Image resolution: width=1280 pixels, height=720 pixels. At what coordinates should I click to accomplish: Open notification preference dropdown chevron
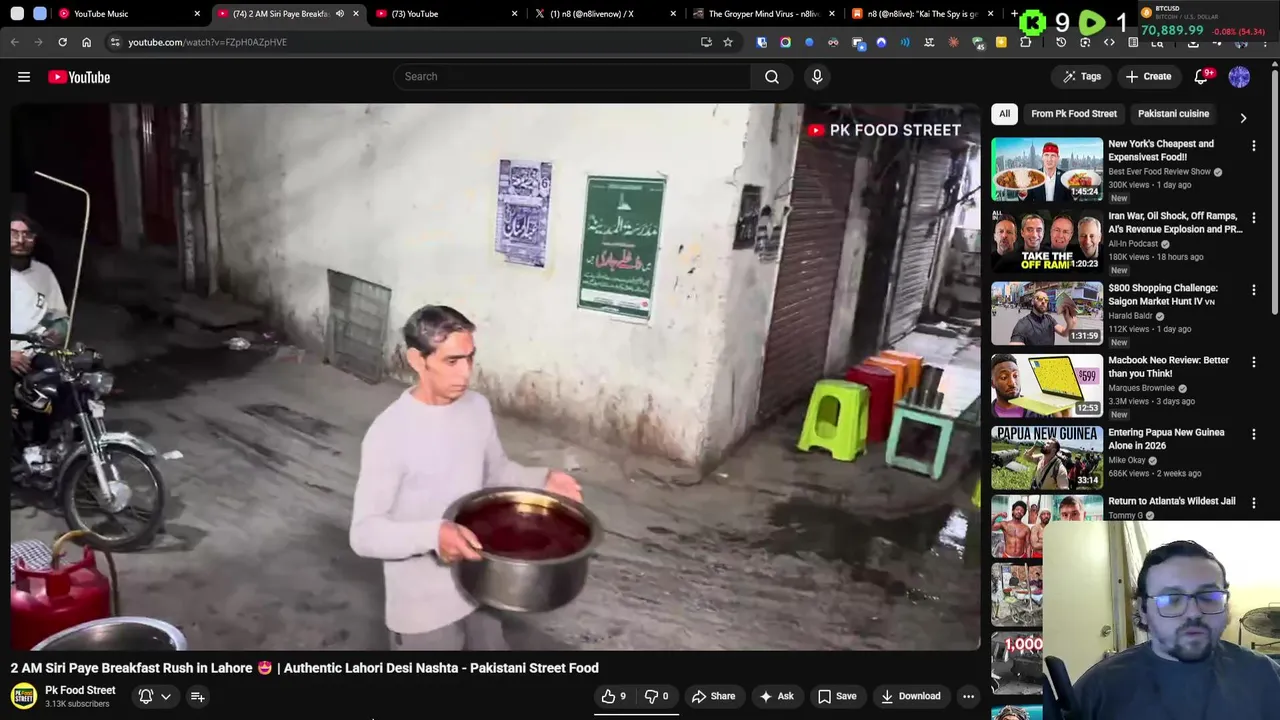click(166, 696)
